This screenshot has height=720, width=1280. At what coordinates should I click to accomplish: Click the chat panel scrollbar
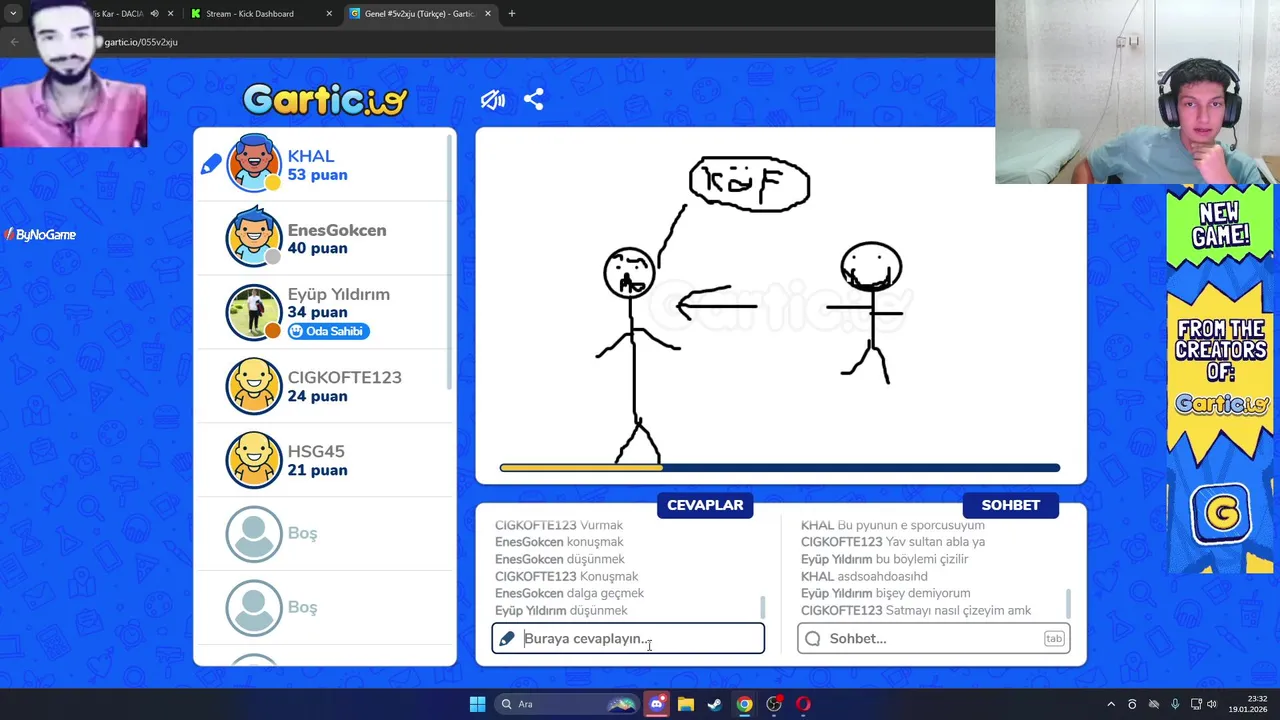[1069, 603]
